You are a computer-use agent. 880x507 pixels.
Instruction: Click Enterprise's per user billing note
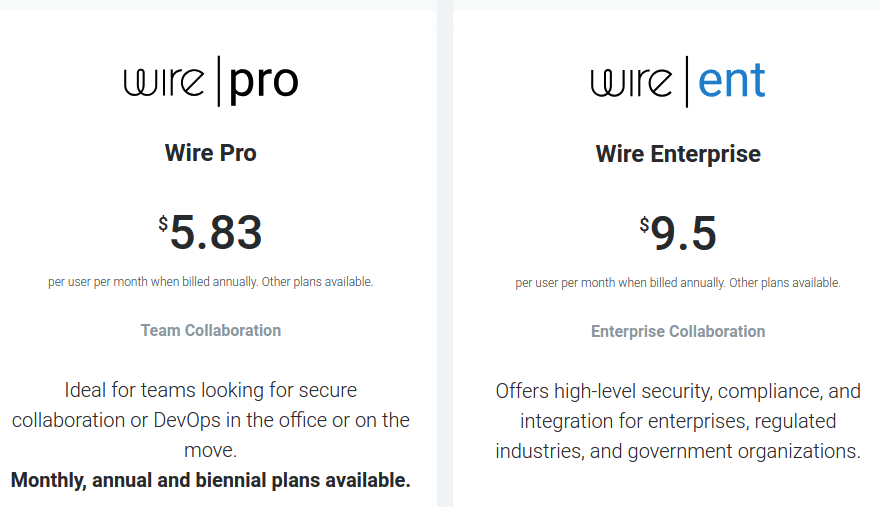coord(678,282)
